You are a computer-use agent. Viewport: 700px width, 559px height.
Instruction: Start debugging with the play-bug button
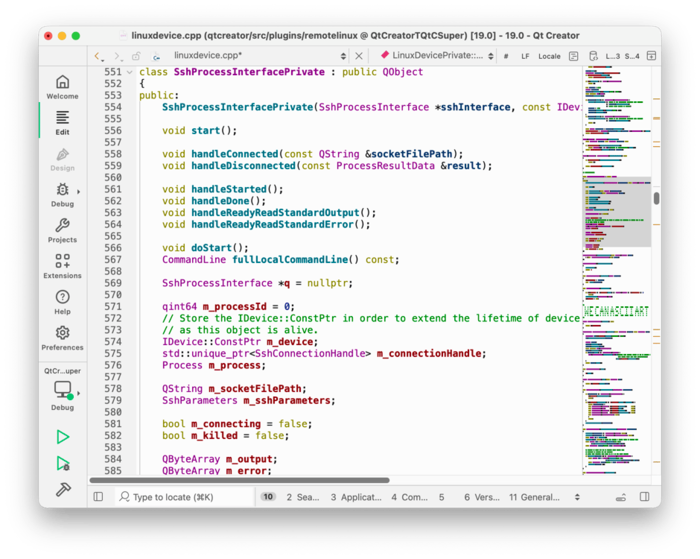(63, 464)
